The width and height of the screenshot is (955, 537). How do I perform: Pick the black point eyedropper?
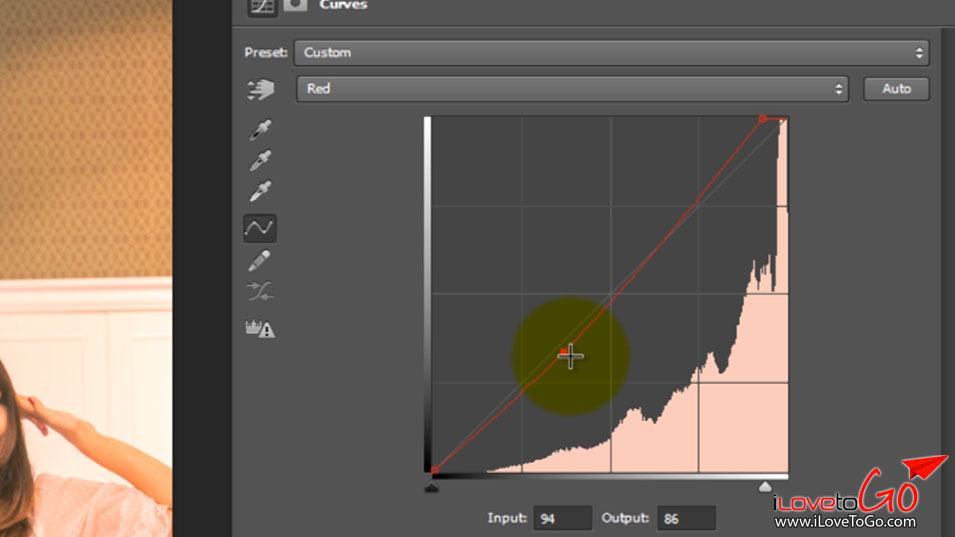pyautogui.click(x=260, y=130)
